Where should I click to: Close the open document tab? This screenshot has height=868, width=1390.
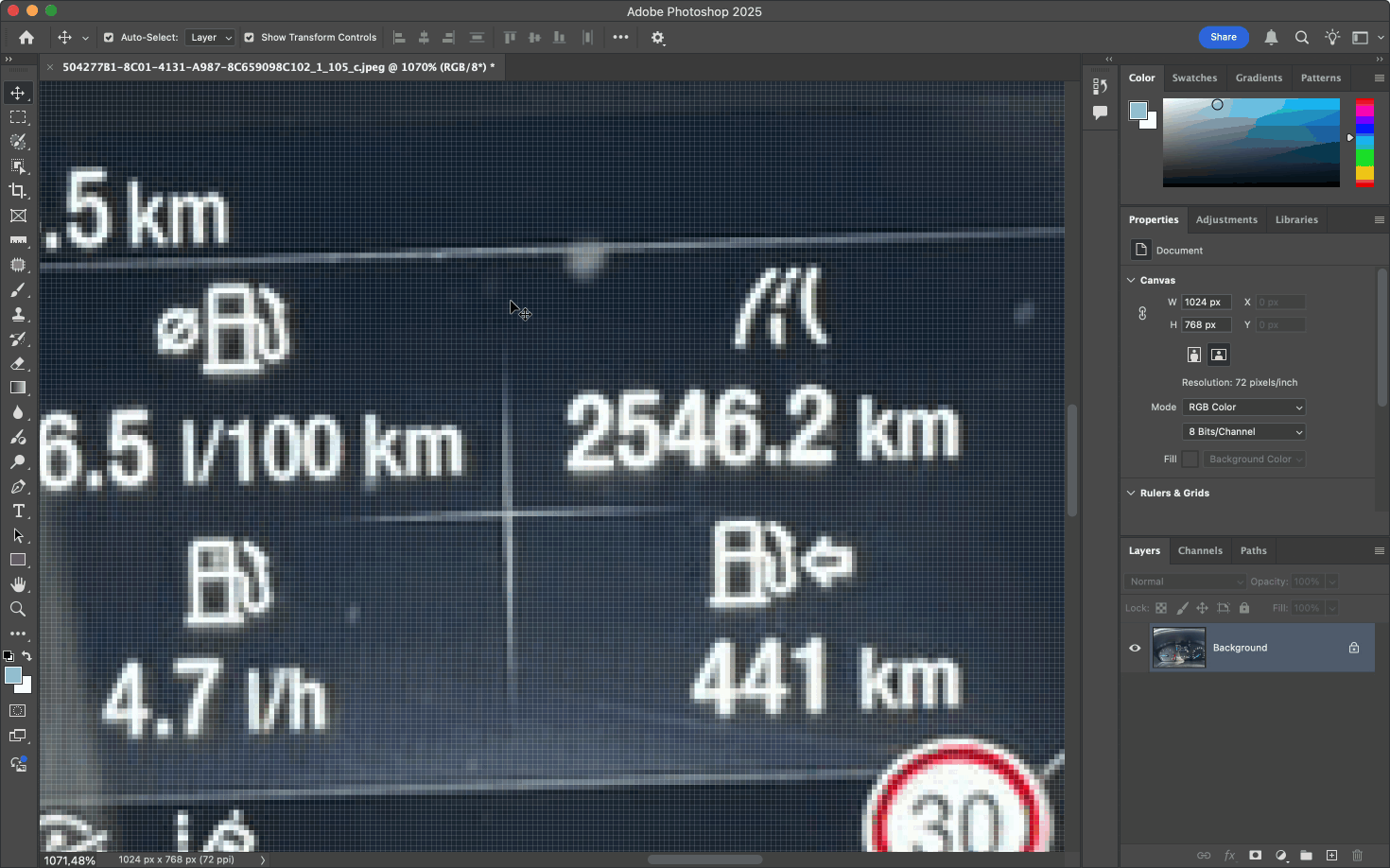[x=50, y=67]
